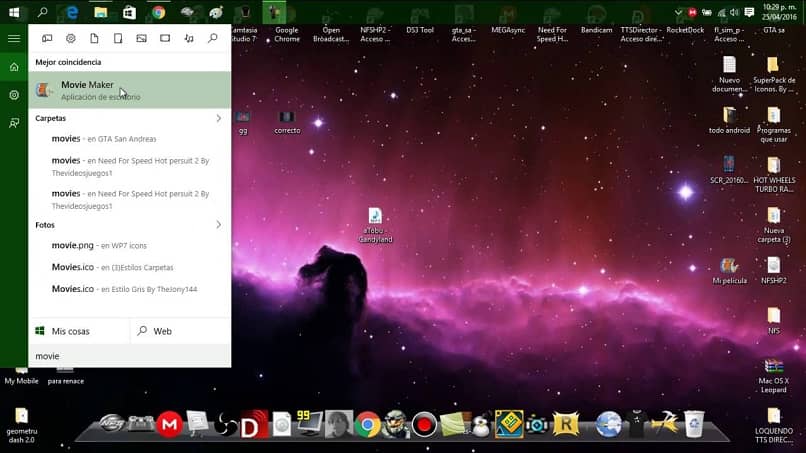Viewport: 806px width, 453px height.
Task: Open the Rockstar R dock icon
Action: tap(565, 424)
